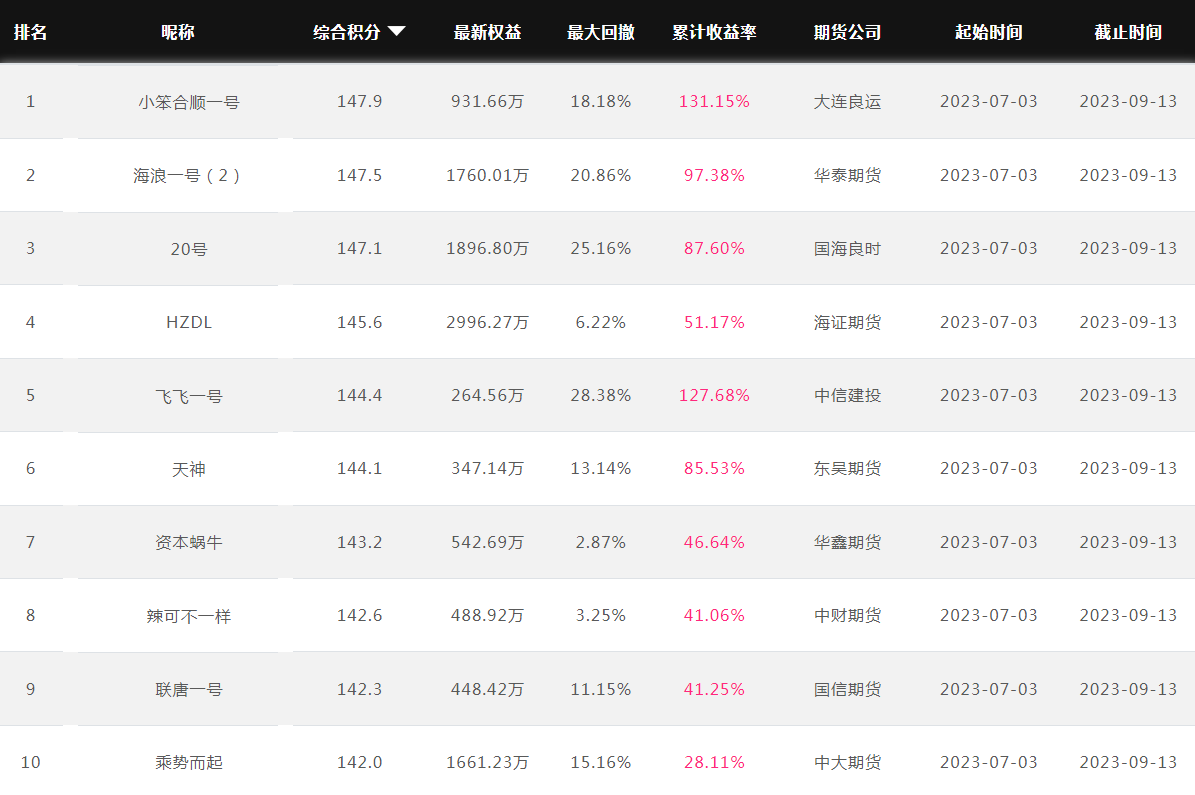Screen dimensions: 1195x795
Task: Select futures company 中大期货
Action: pos(847,763)
